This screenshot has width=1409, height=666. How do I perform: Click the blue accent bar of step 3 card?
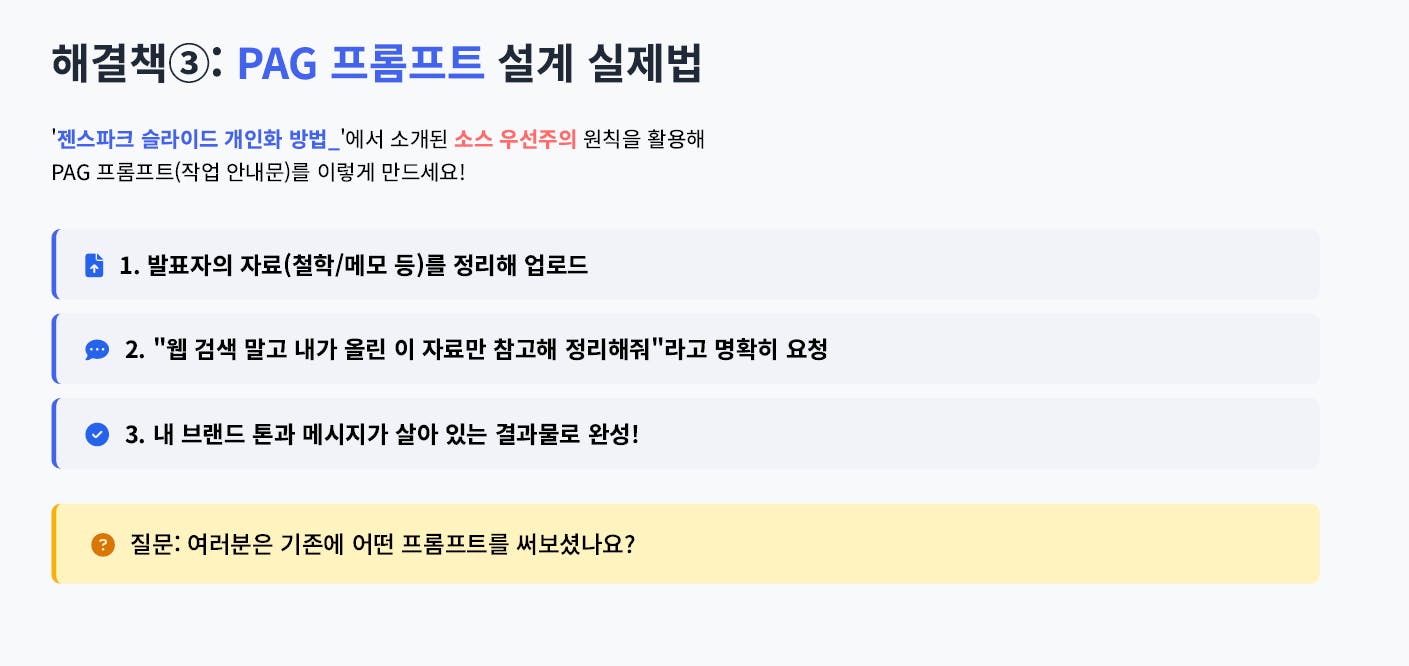[x=55, y=433]
